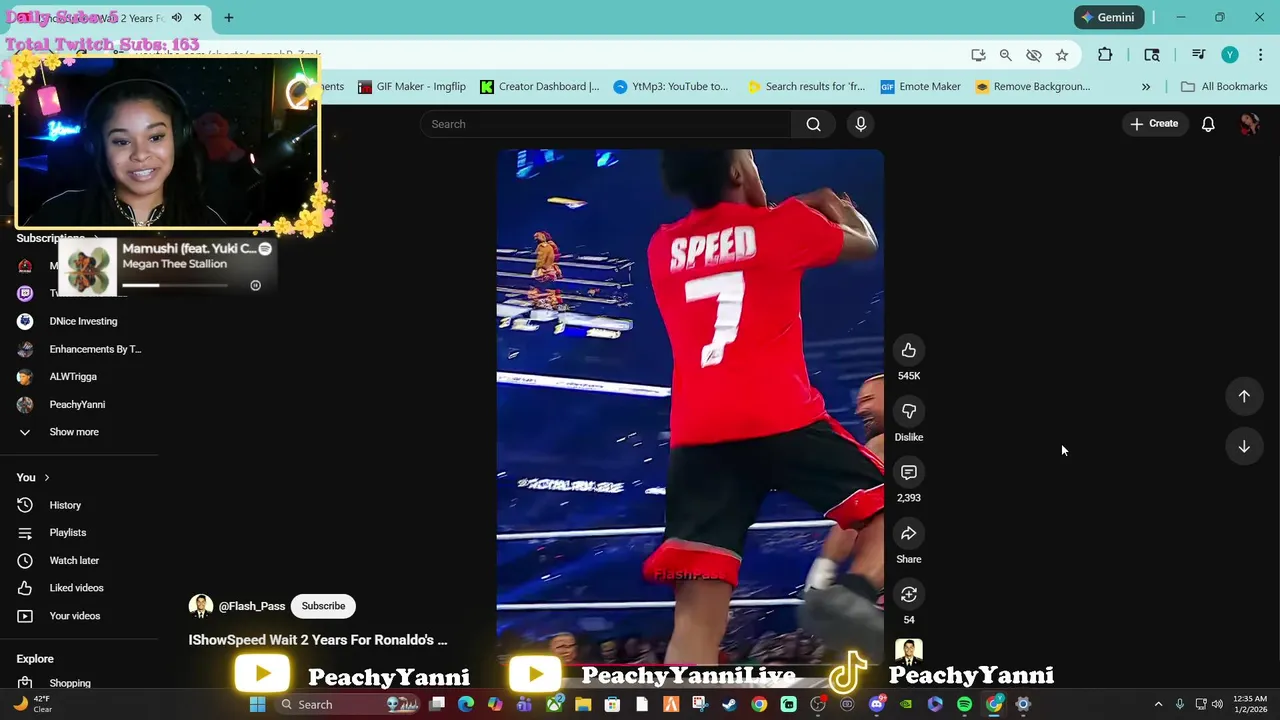Open the zoom magnifier in address bar

(1005, 55)
